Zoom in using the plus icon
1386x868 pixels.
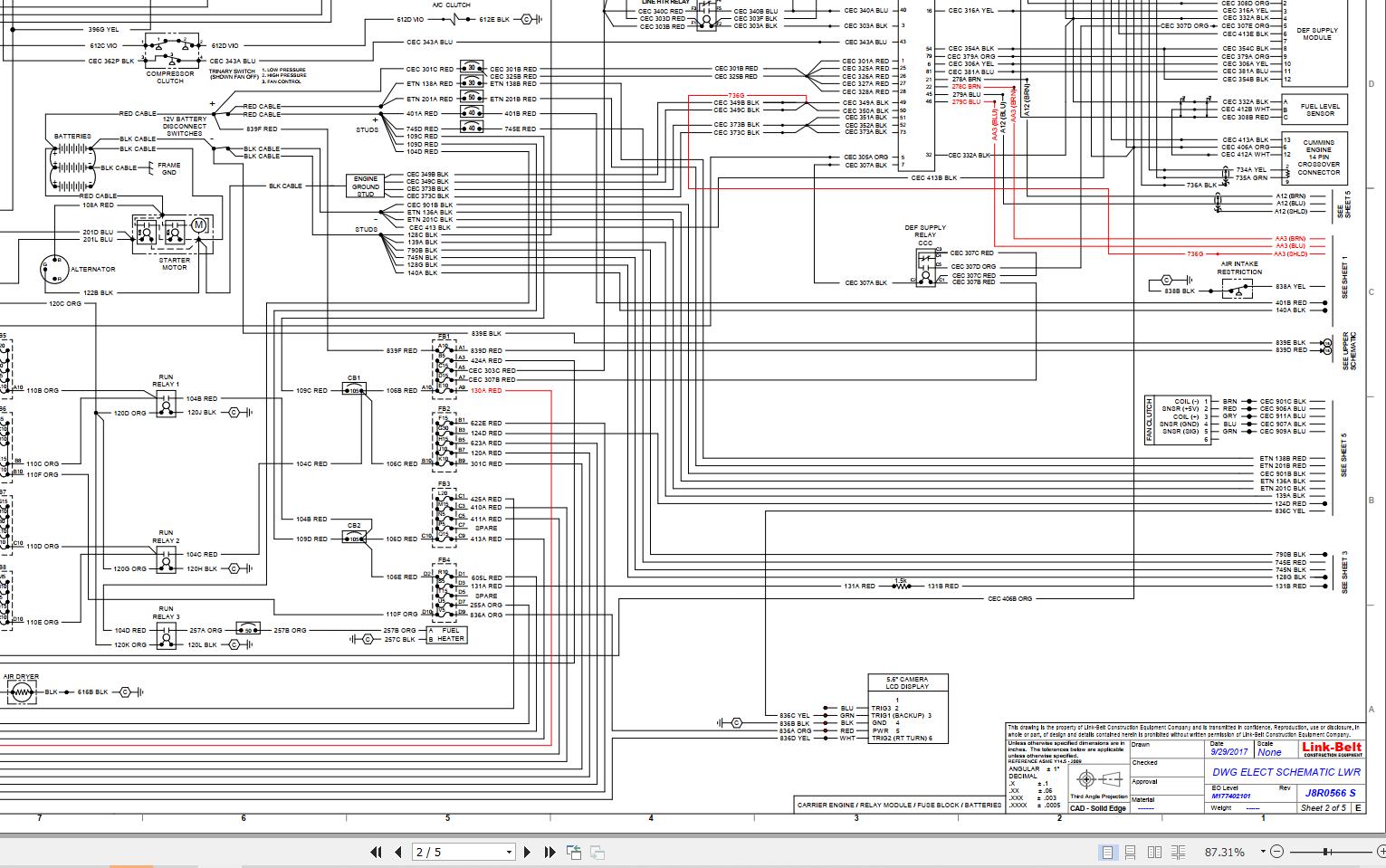pos(1381,852)
